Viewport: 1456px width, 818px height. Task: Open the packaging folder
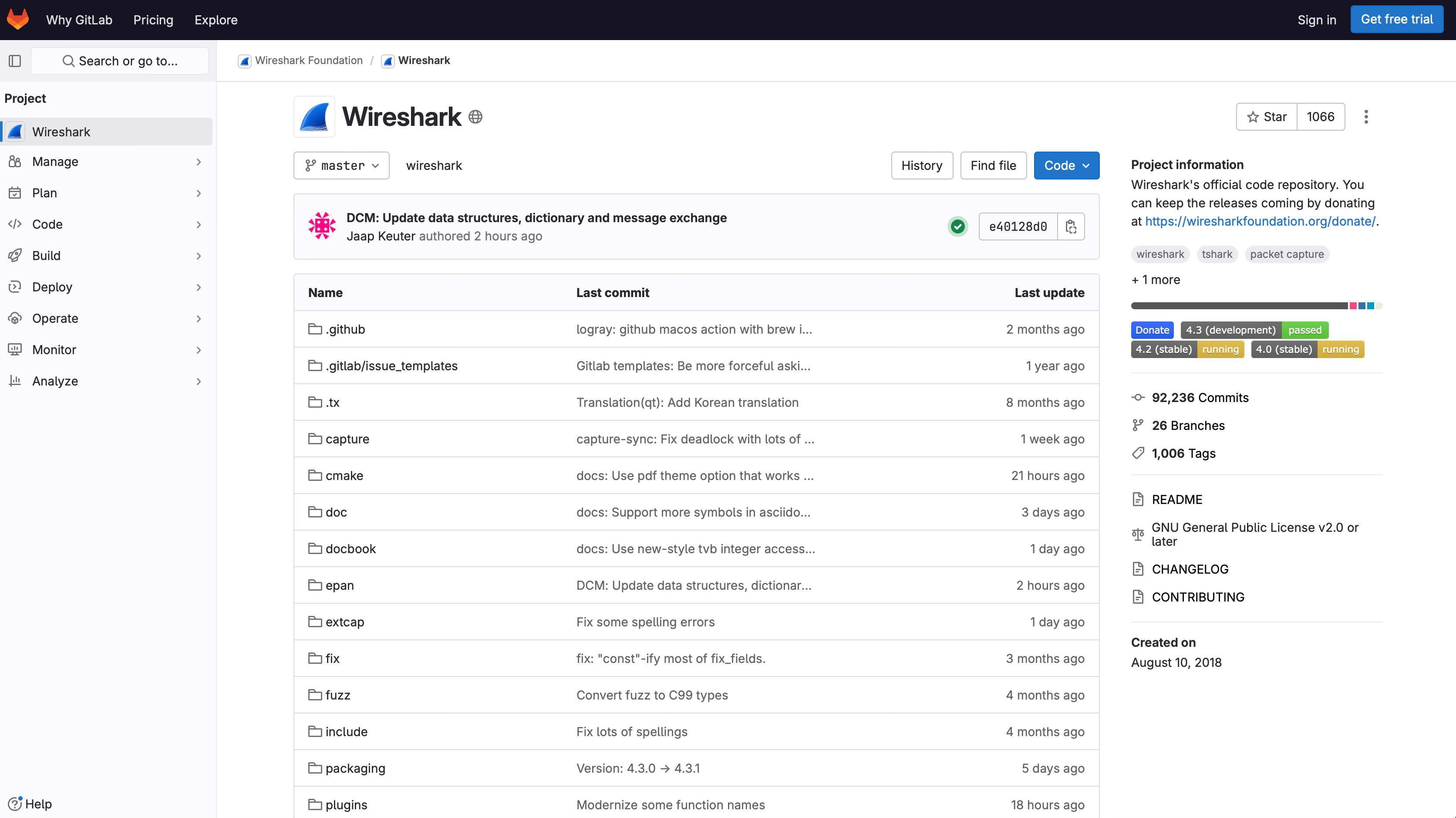[x=355, y=768]
